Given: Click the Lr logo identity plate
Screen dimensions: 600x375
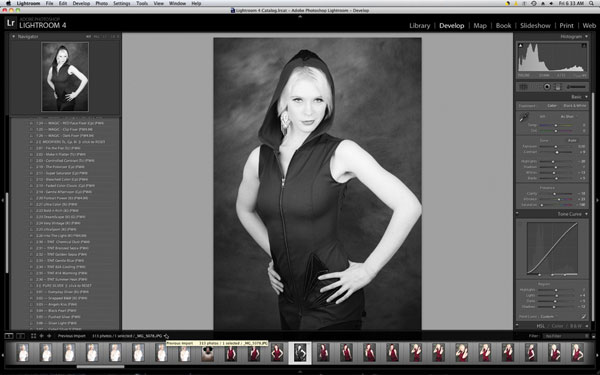Looking at the screenshot, I should coord(11,23).
